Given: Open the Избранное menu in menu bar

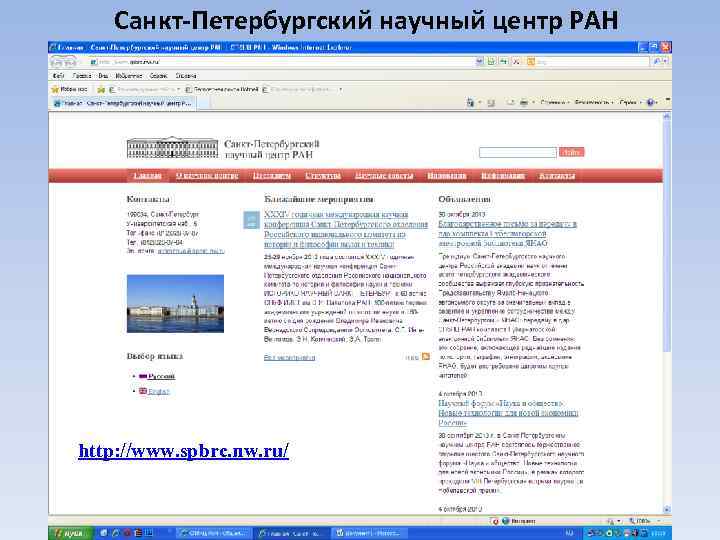Looking at the screenshot, I should [129, 76].
